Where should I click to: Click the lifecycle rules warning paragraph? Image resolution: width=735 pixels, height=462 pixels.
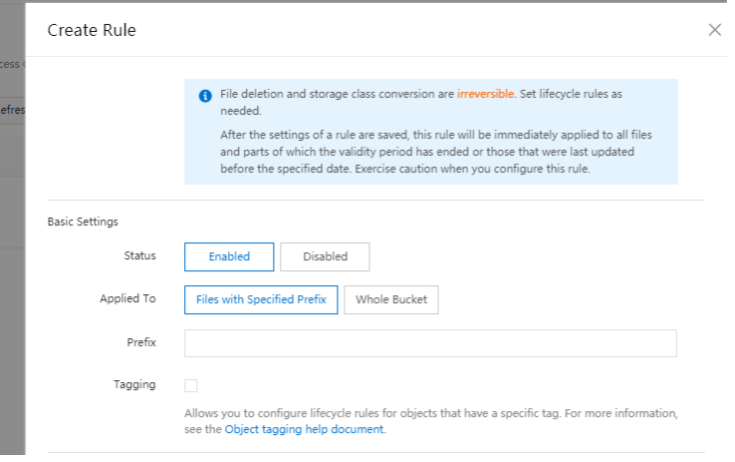[x=436, y=152]
